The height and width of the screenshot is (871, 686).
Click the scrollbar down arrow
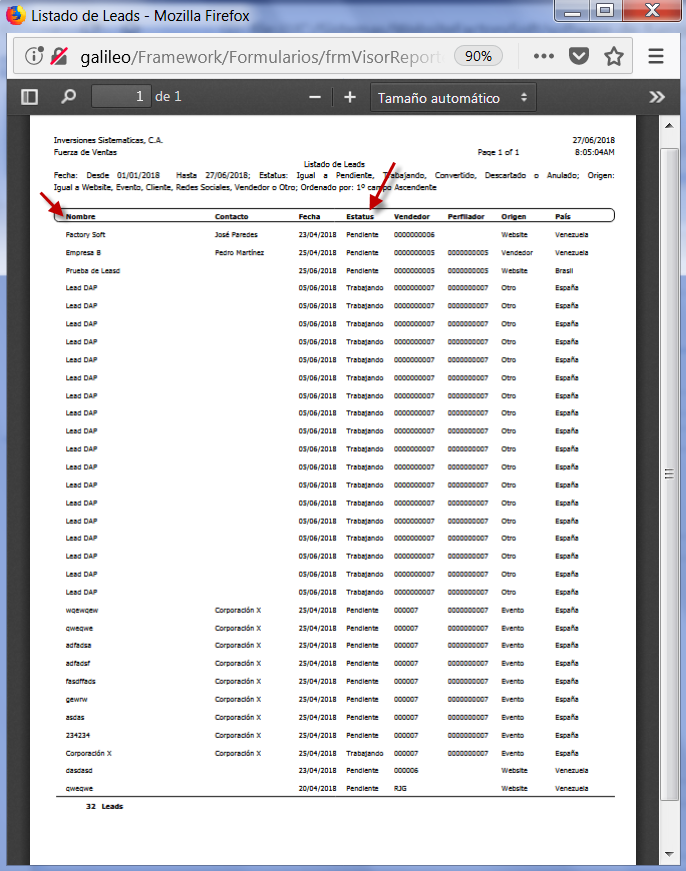669,854
